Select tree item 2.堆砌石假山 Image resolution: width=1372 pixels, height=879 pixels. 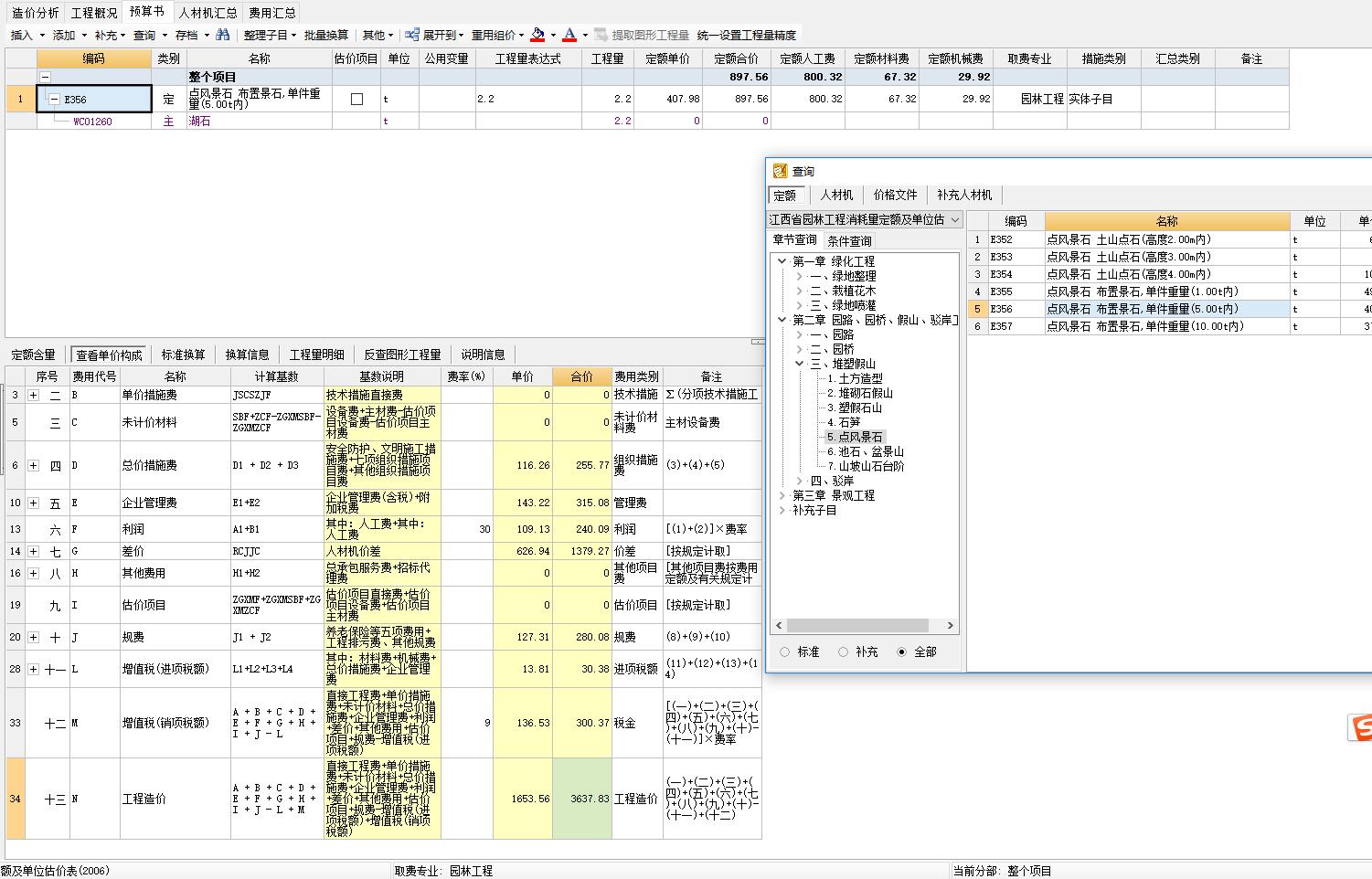(x=860, y=393)
